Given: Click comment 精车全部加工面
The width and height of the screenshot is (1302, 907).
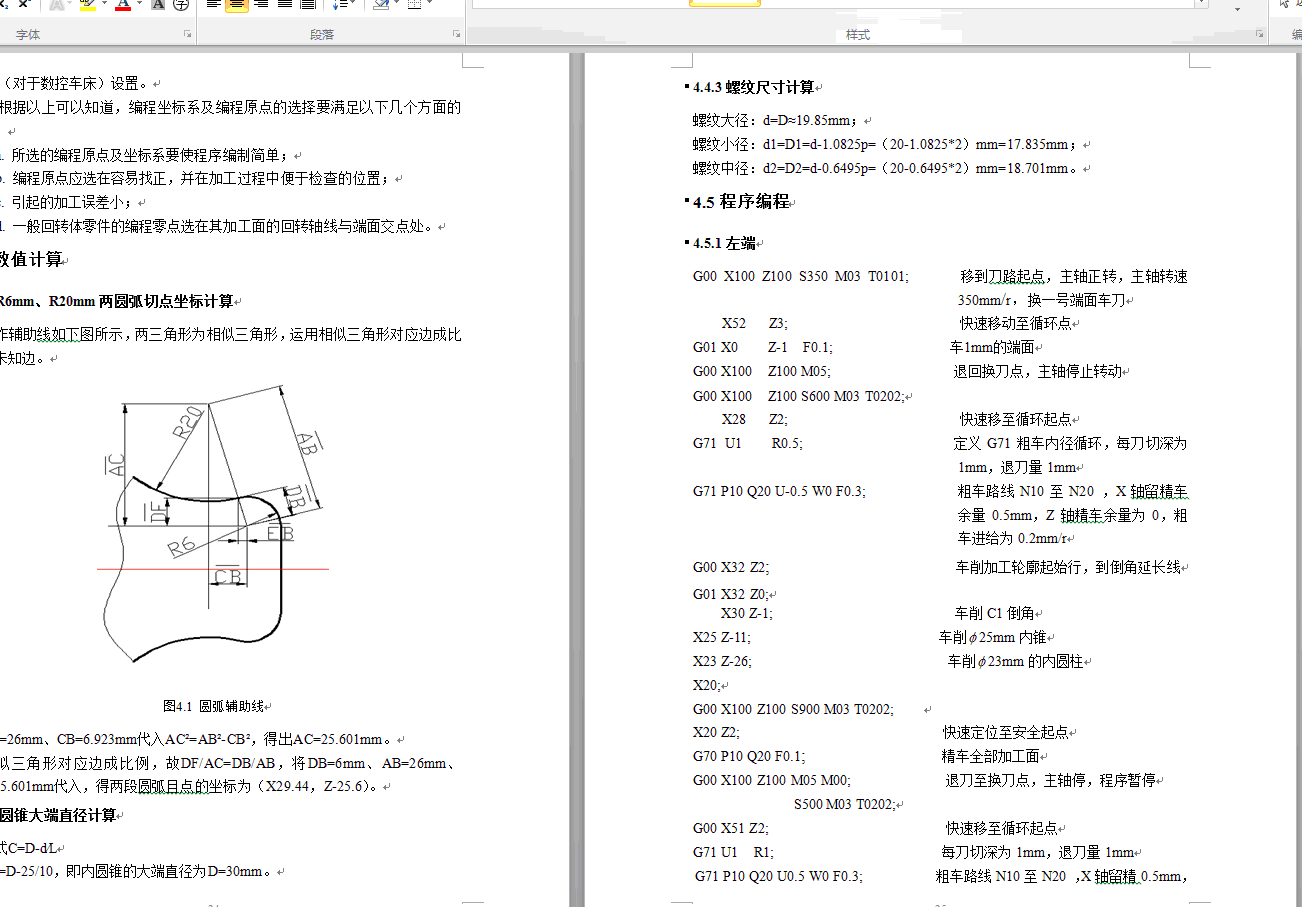Looking at the screenshot, I should point(992,756).
